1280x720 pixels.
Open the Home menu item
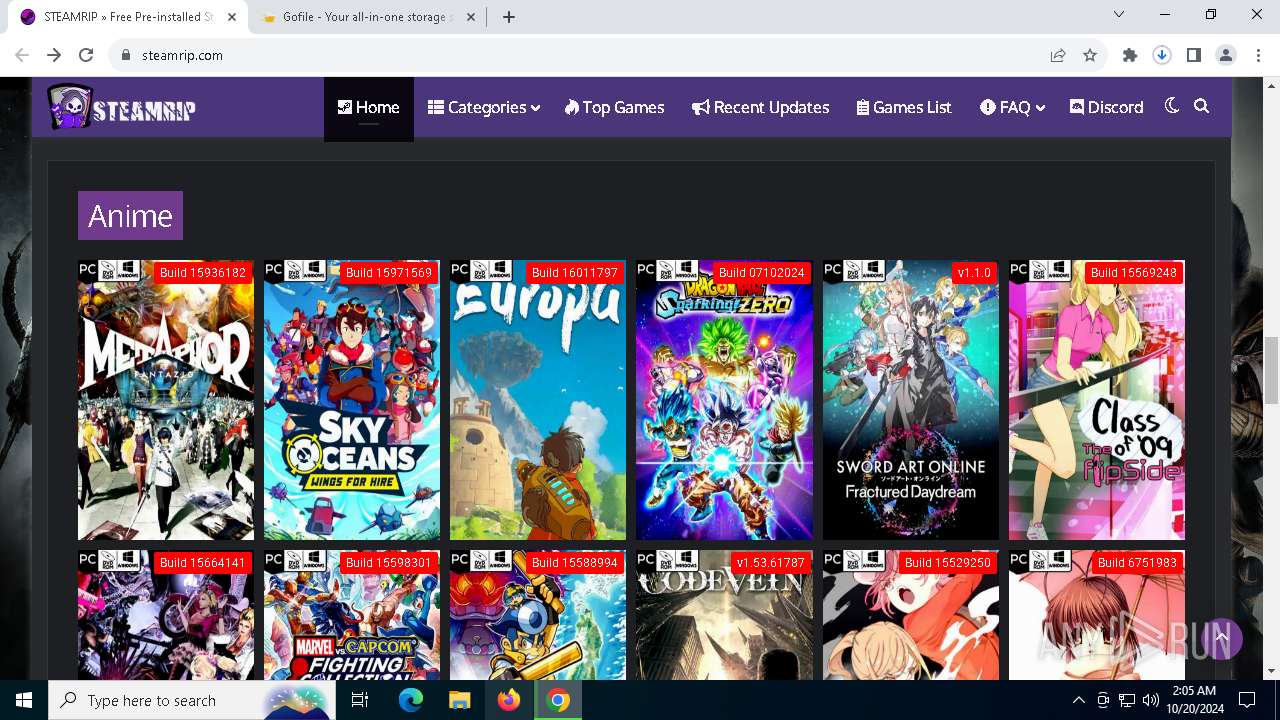[368, 107]
